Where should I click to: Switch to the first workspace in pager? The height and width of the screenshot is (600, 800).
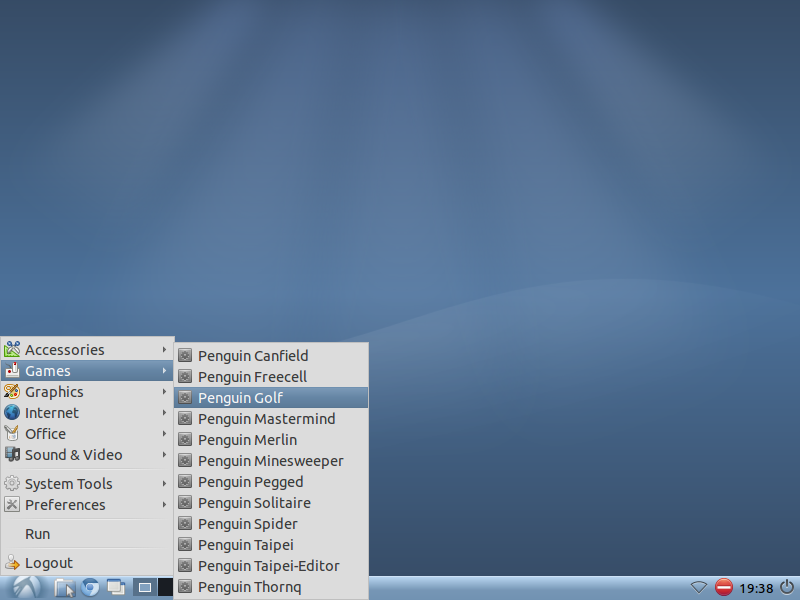point(145,587)
